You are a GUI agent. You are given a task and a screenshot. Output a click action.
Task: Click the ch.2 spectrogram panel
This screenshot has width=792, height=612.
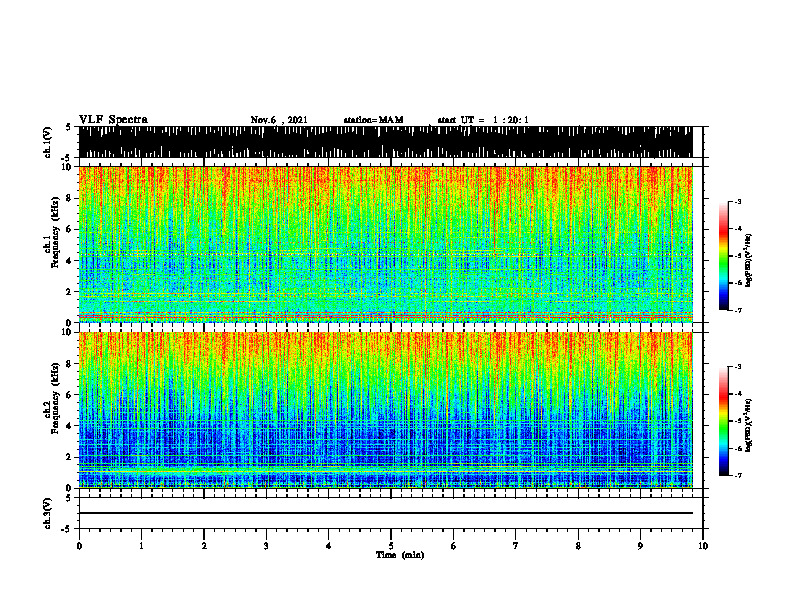point(386,410)
